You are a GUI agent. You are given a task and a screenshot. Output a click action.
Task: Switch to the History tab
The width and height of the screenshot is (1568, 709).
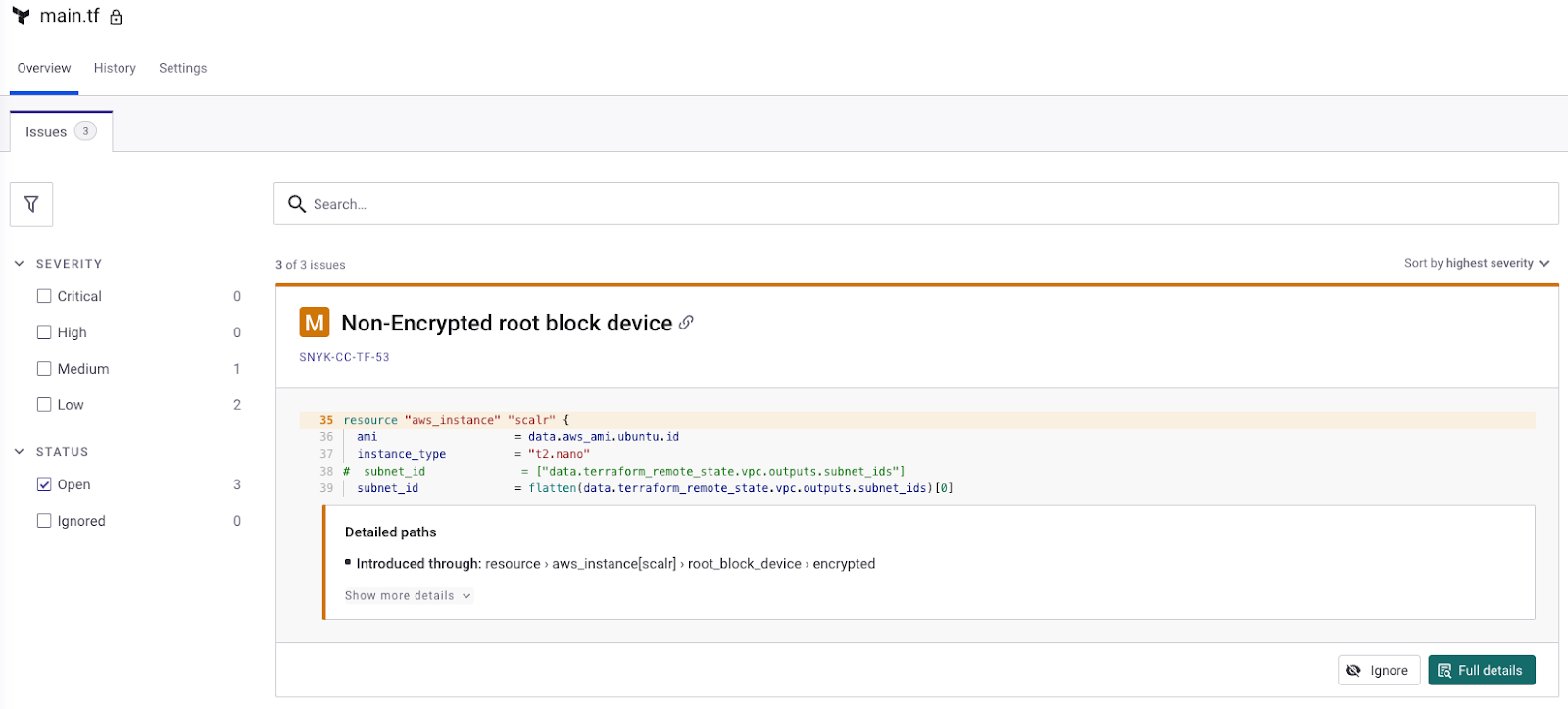click(115, 68)
